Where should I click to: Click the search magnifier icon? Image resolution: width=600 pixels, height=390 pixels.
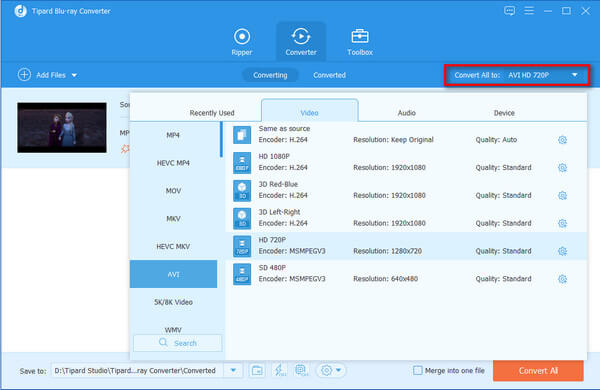pyautogui.click(x=163, y=343)
